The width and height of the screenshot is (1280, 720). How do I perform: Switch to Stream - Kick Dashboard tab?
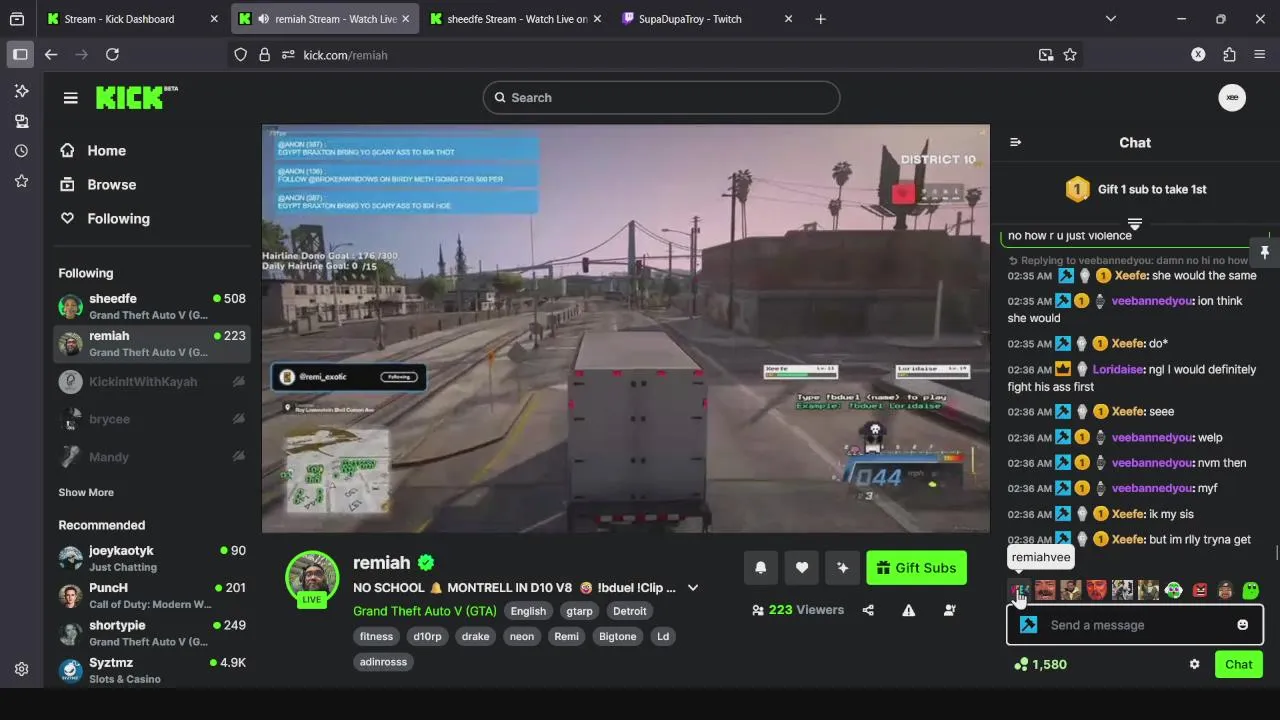tap(132, 19)
